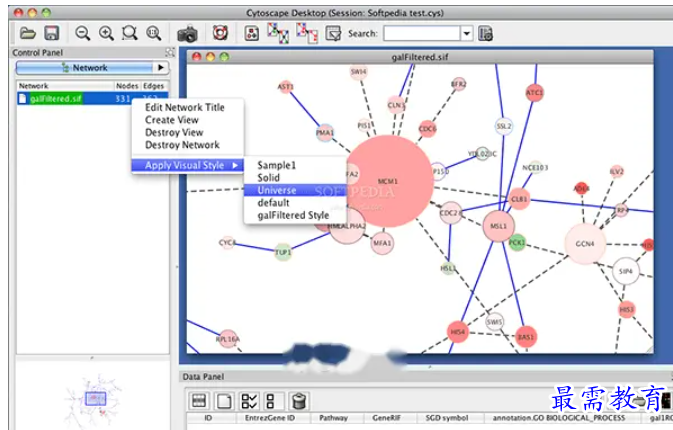Apply the Solid visual style
Viewport: 673px width, 430px height.
pyautogui.click(x=269, y=178)
